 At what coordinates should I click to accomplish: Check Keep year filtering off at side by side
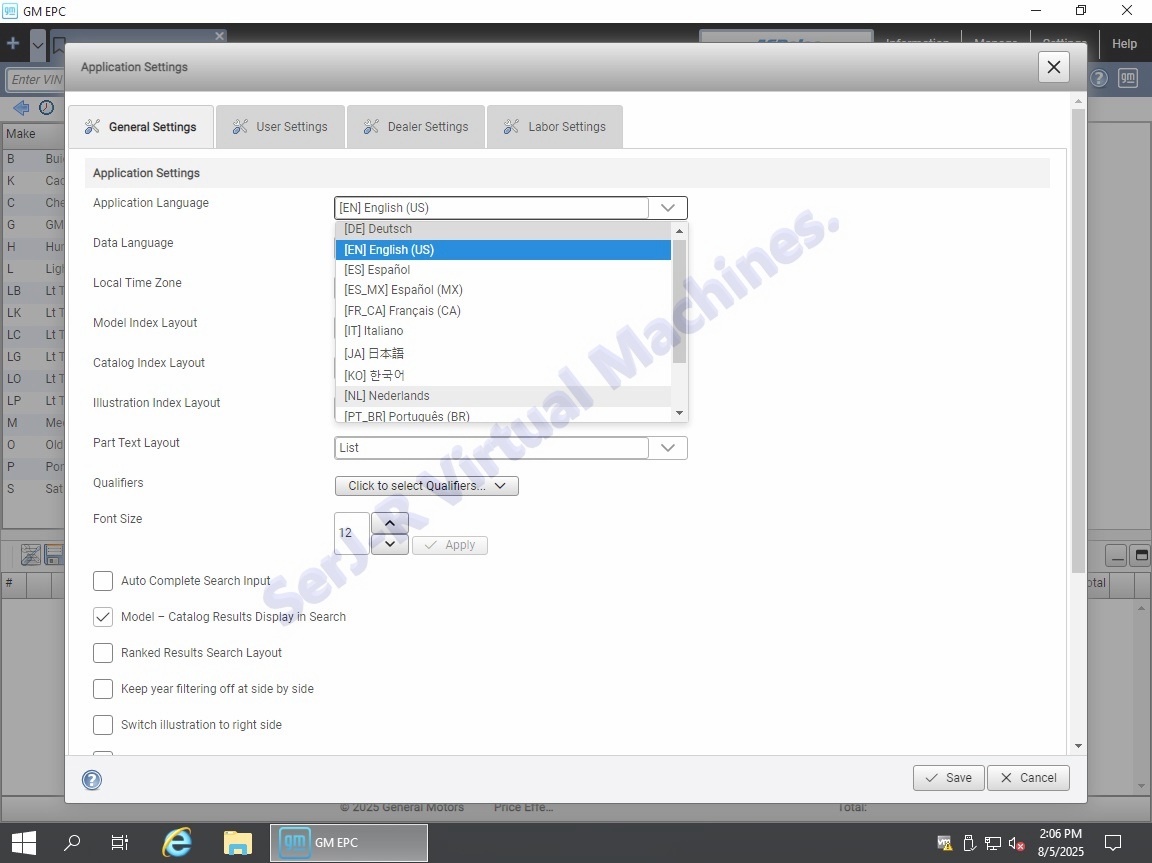tap(103, 689)
